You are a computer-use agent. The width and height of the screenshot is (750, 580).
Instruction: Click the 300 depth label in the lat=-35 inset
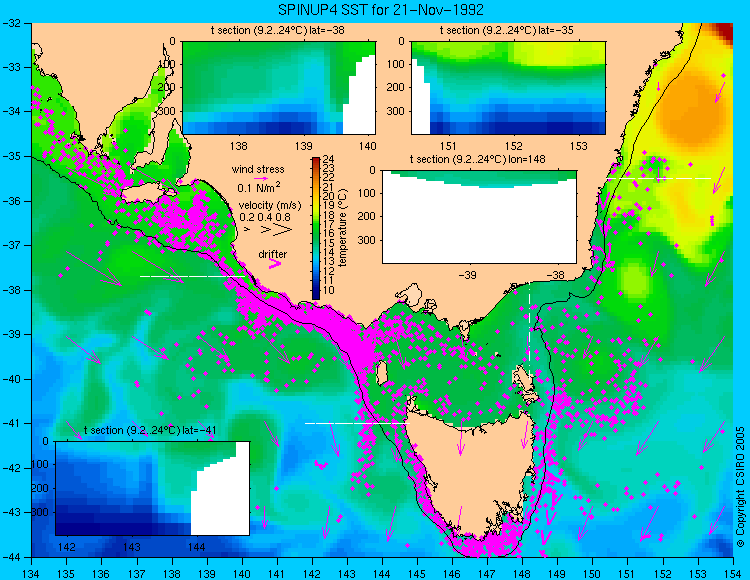pos(397,111)
